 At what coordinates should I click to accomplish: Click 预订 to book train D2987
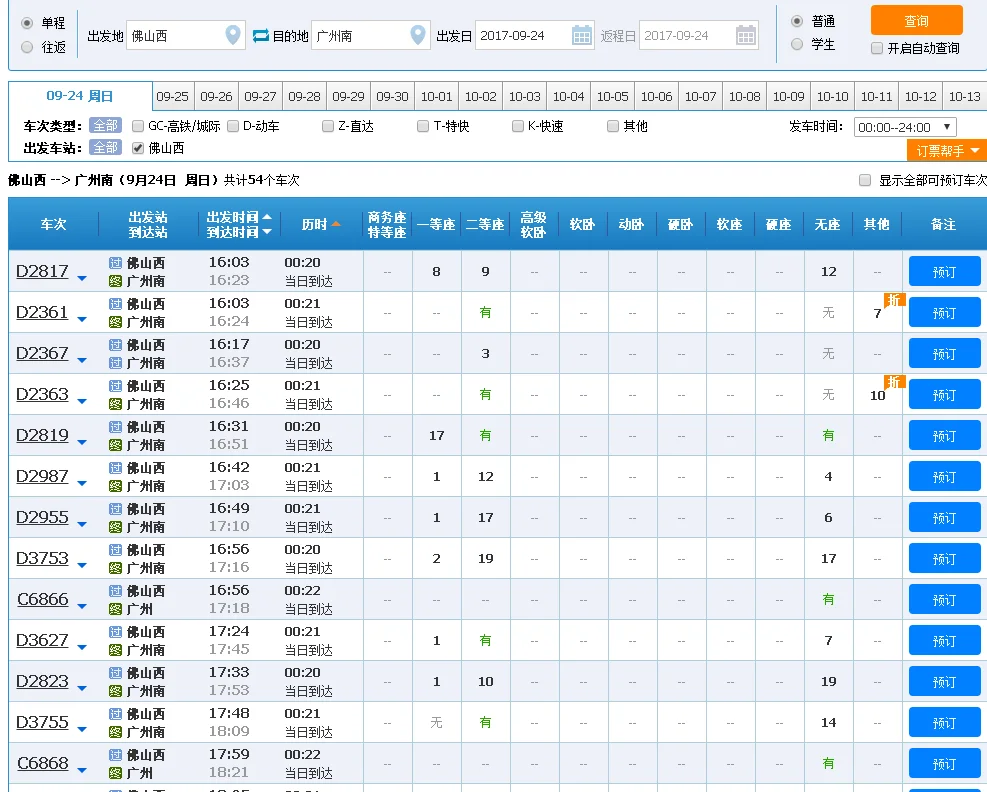pos(944,476)
